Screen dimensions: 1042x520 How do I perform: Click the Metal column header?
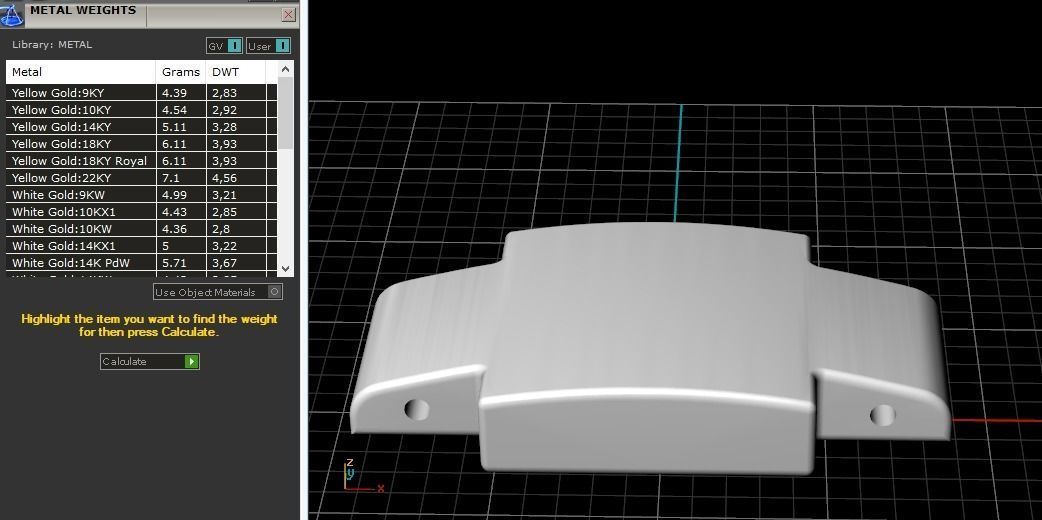pos(81,72)
